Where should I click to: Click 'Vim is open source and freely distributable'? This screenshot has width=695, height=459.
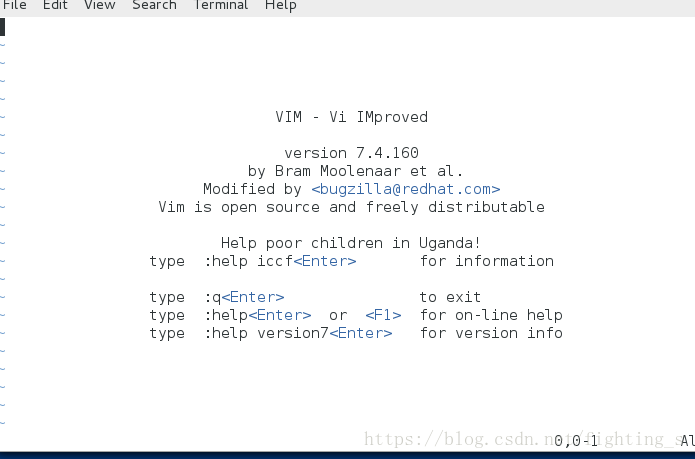[351, 207]
